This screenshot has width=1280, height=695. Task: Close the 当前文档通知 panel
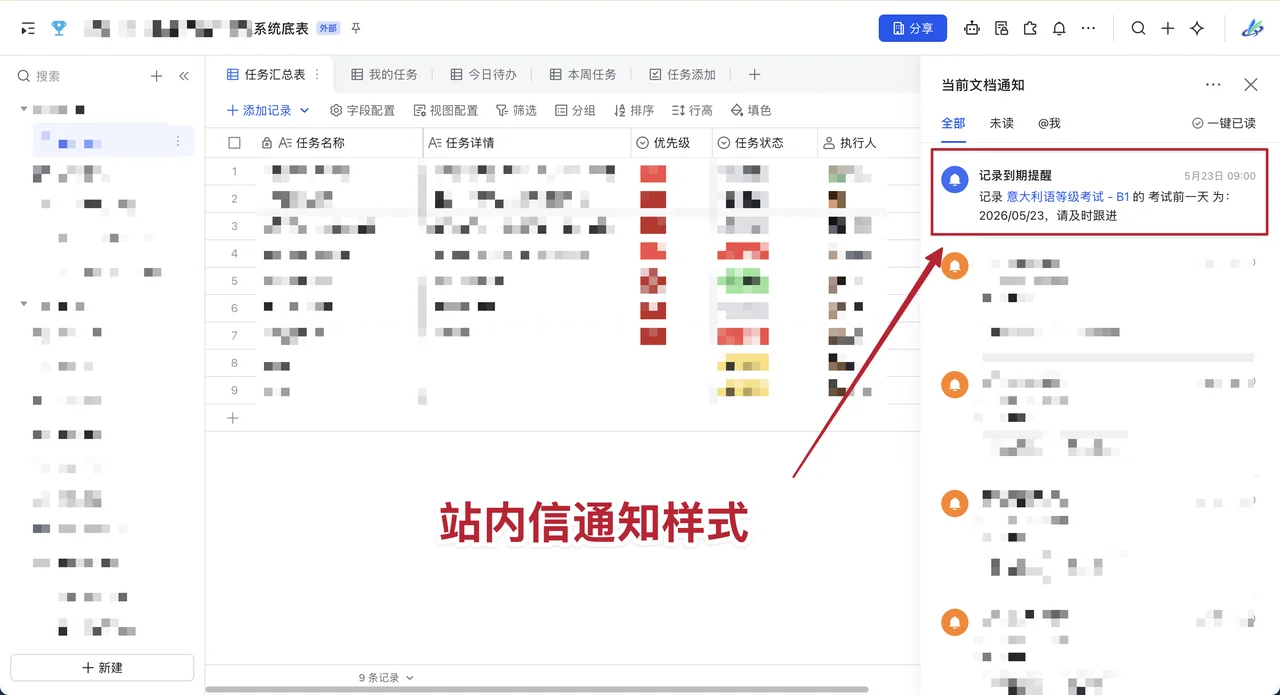click(x=1251, y=85)
